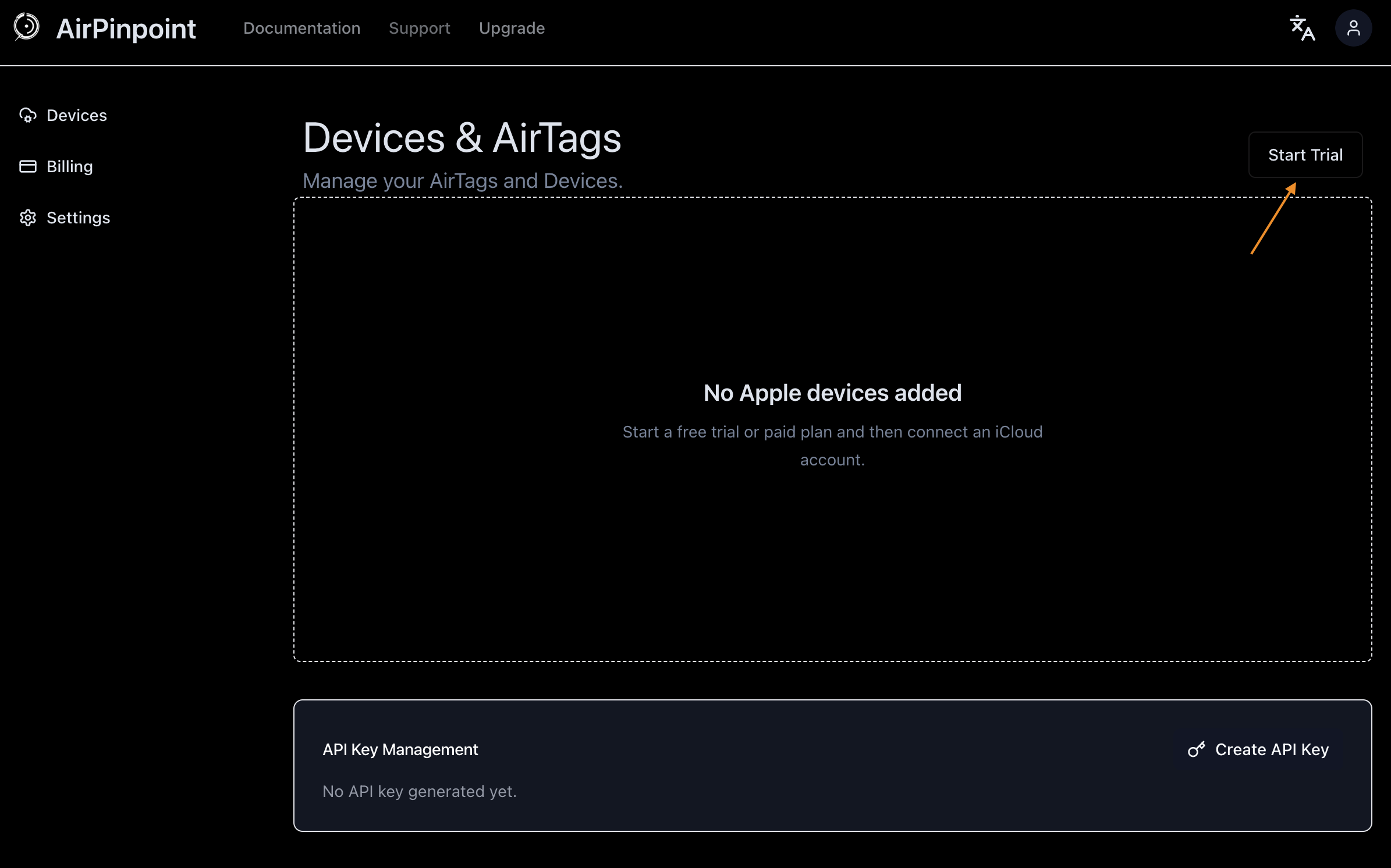Screen dimensions: 1391x868
Task: Click the Start Trial button
Action: (x=1306, y=155)
